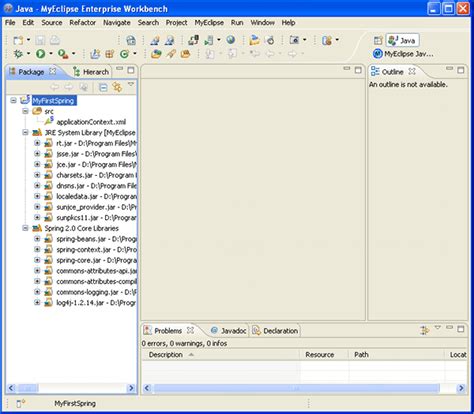Open the Source menu
This screenshot has height=414, width=474.
tap(52, 23)
